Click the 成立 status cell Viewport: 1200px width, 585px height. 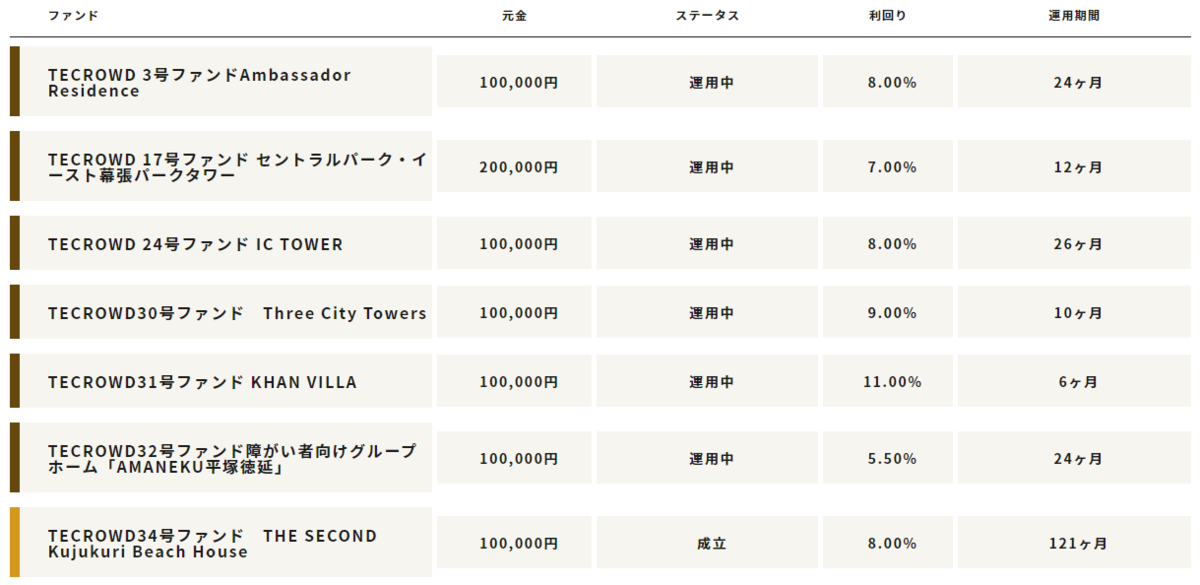pos(707,544)
